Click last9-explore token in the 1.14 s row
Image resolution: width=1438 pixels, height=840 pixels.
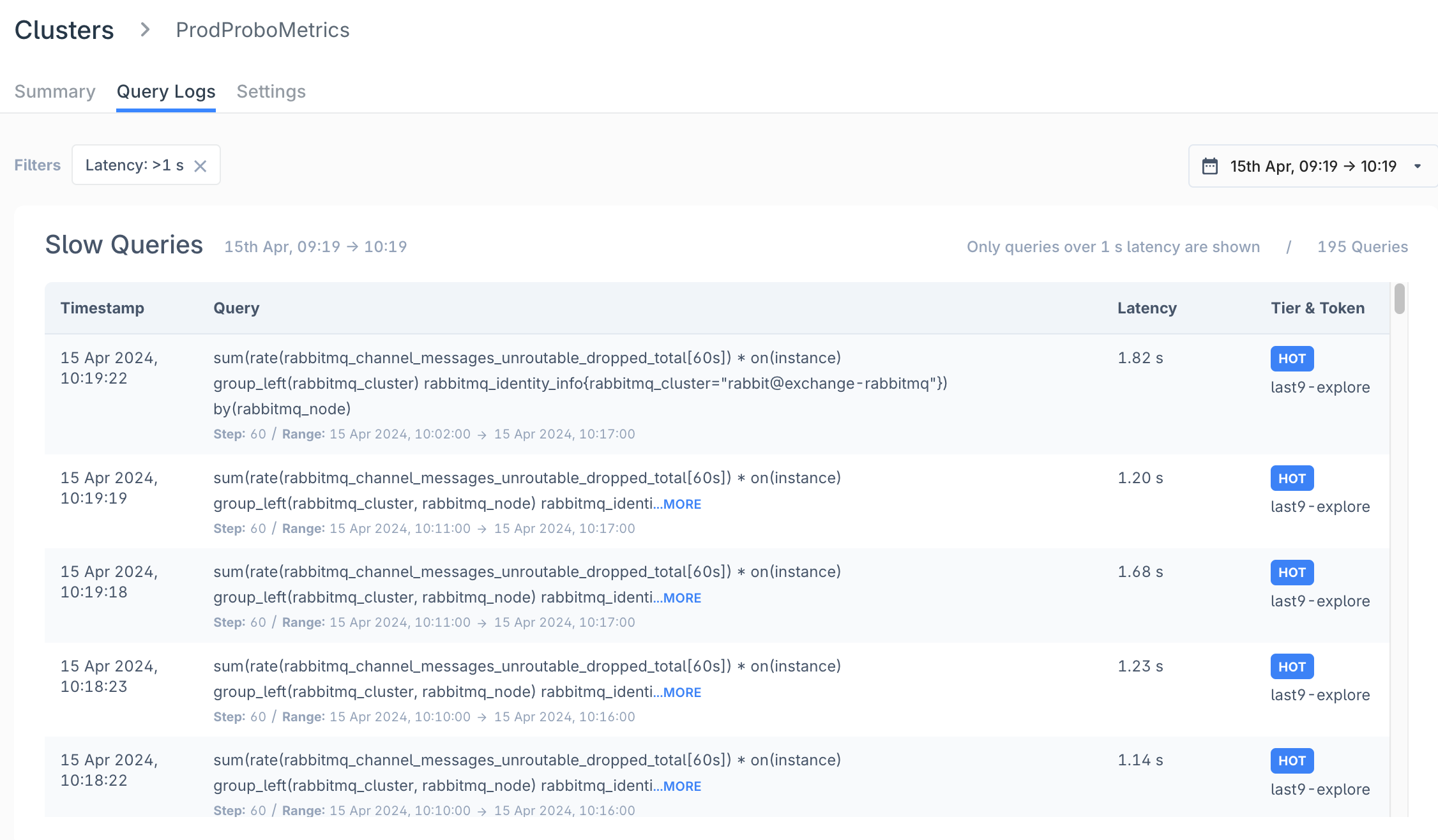pos(1320,790)
